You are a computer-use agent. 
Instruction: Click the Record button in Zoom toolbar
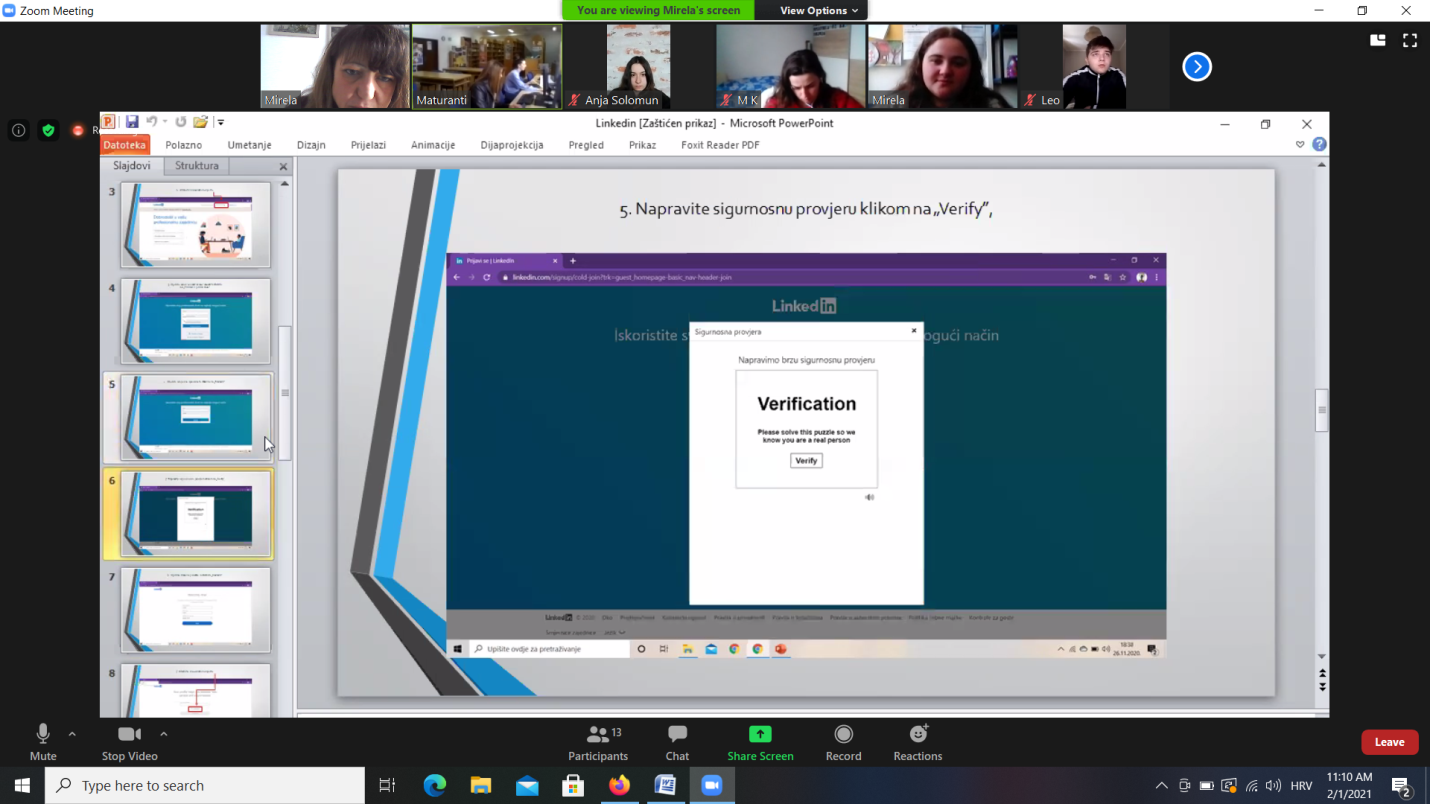click(x=843, y=744)
